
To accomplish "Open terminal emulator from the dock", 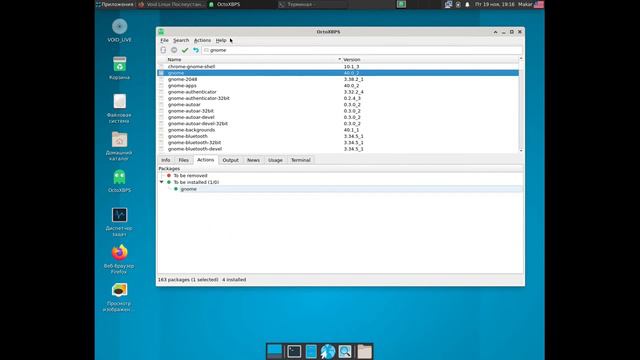I will [294, 351].
